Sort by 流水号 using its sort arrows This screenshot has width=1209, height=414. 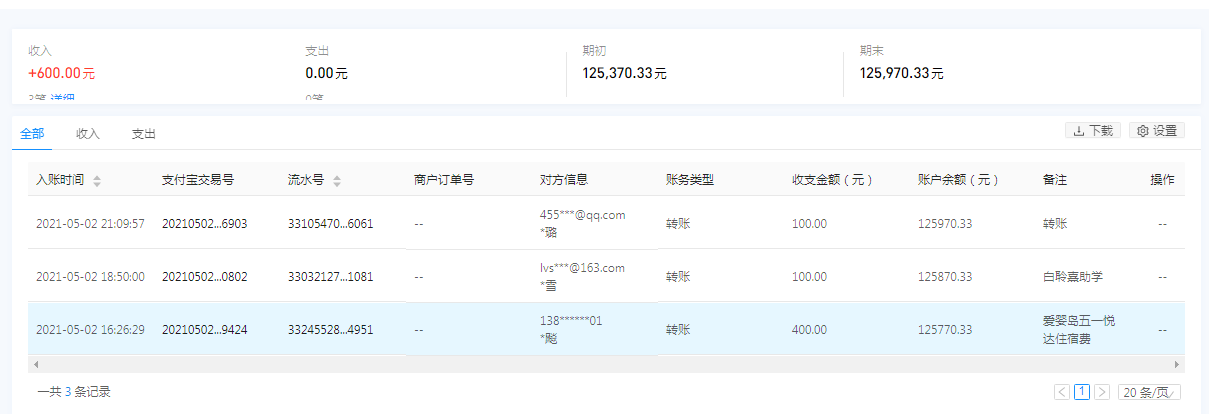coord(337,181)
